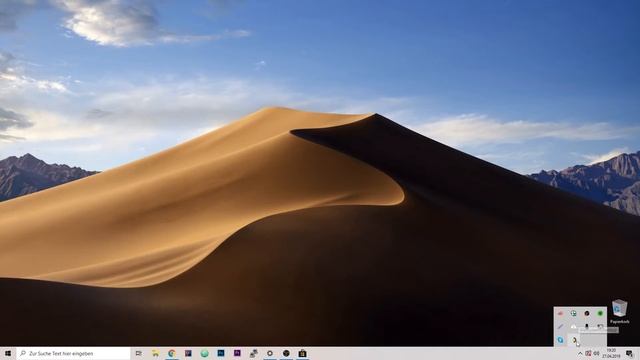This screenshot has width=640, height=360.
Task: Click the volume speaker tray icon
Action: 596,354
